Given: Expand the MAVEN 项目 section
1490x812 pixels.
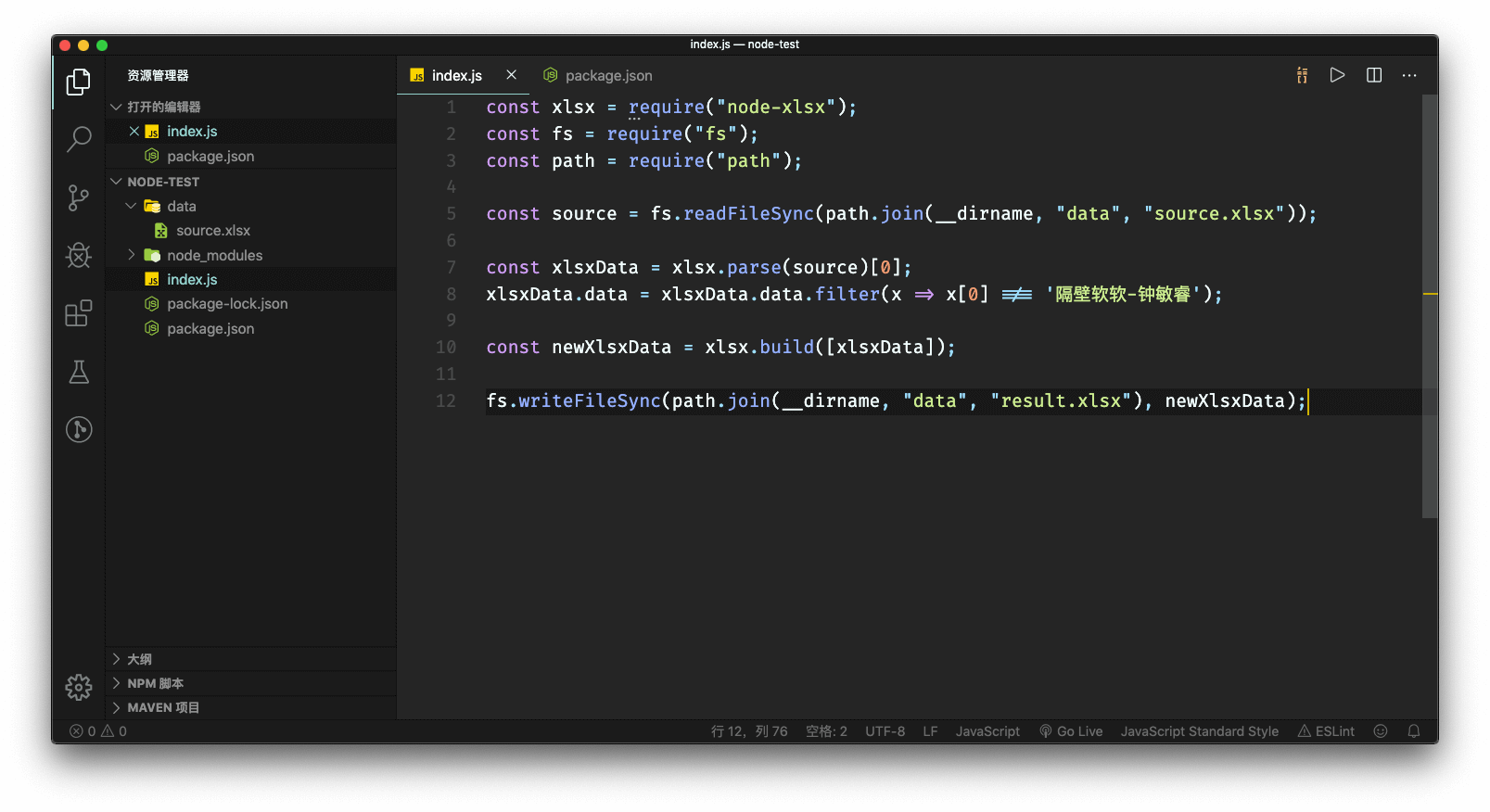Looking at the screenshot, I should [250, 707].
